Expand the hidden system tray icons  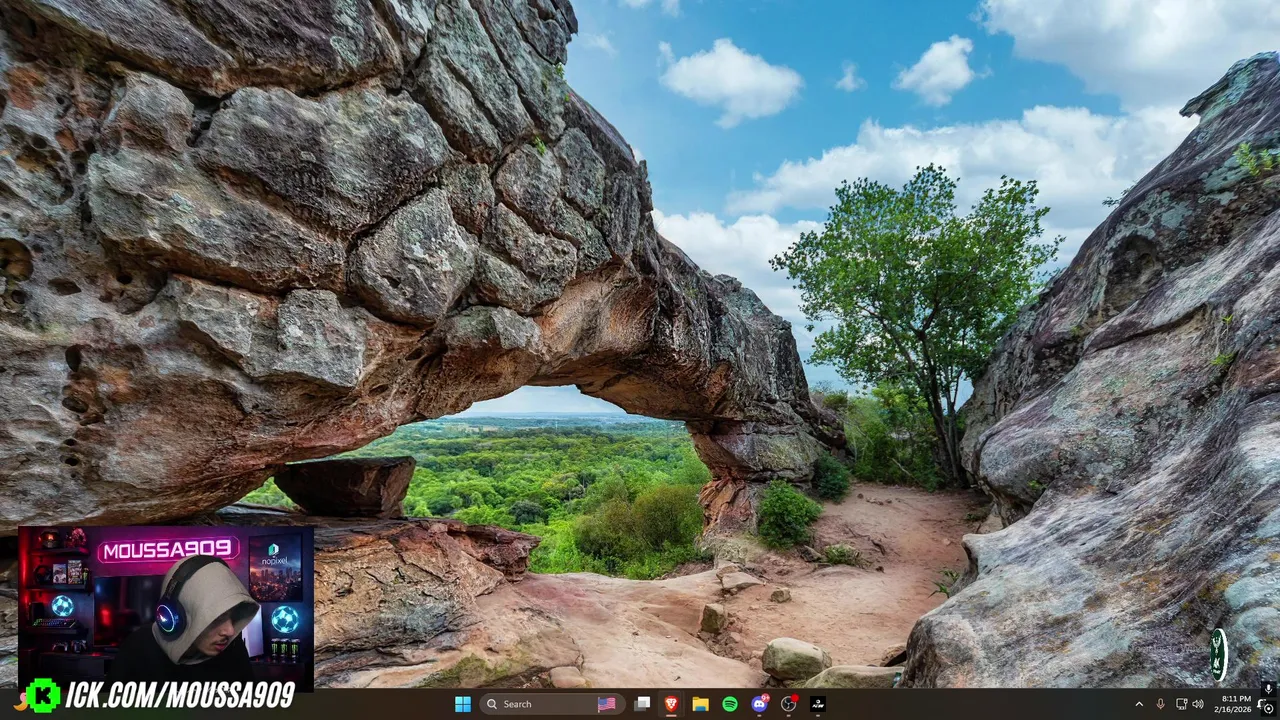point(1138,704)
